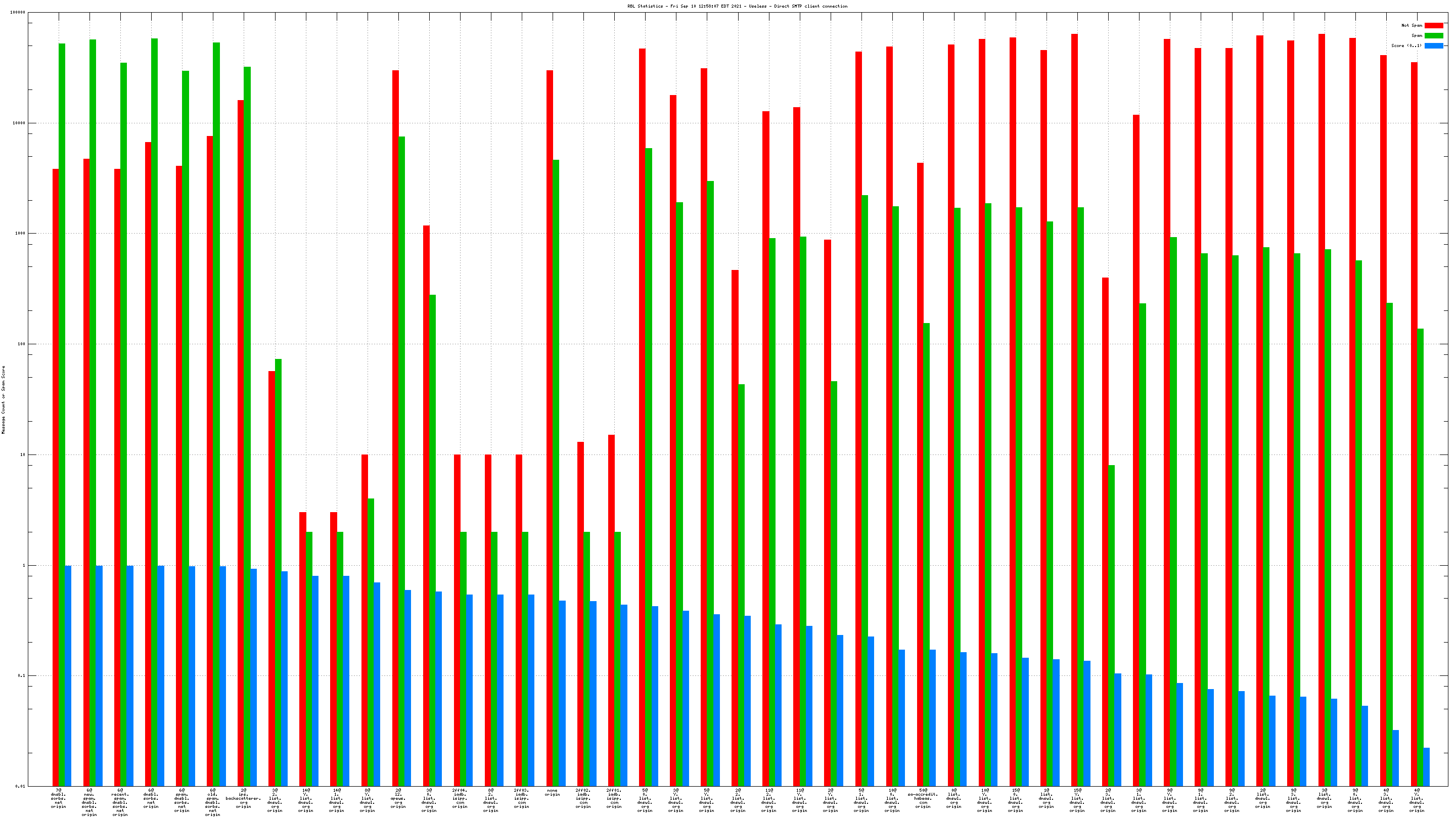The height and width of the screenshot is (819, 1456).
Task: Click the apews.org x-axis label
Action: tap(398, 799)
